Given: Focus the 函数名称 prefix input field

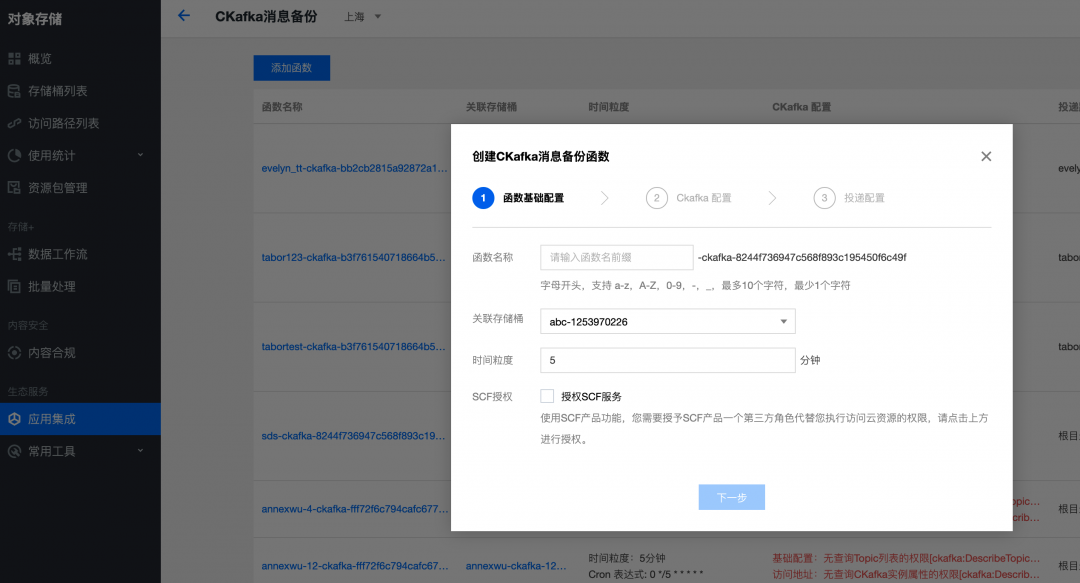Looking at the screenshot, I should [616, 257].
